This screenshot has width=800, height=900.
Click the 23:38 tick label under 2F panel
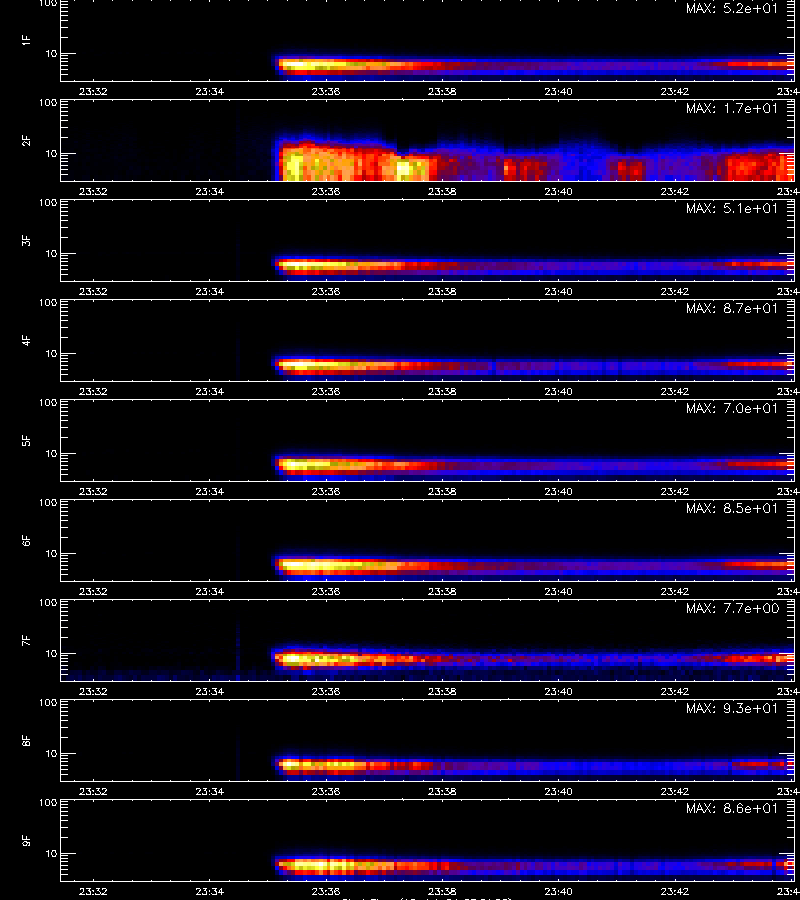[x=442, y=191]
